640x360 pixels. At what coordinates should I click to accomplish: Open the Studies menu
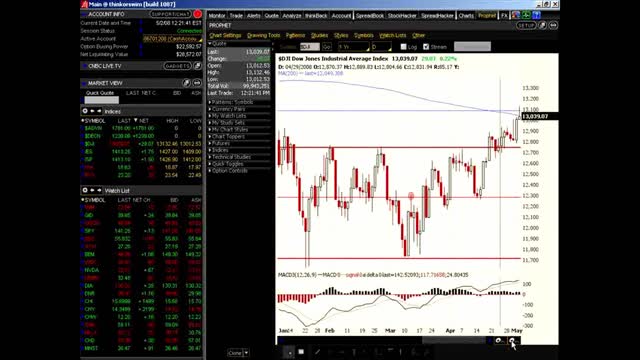pyautogui.click(x=319, y=36)
